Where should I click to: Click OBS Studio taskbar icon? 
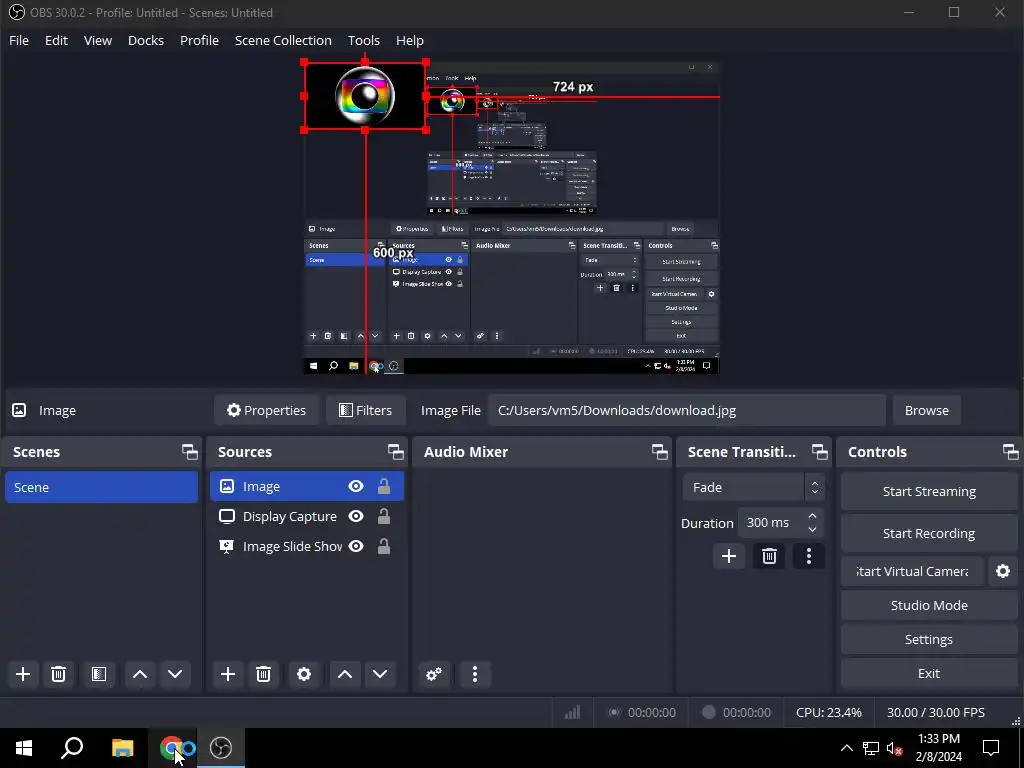pyautogui.click(x=221, y=748)
